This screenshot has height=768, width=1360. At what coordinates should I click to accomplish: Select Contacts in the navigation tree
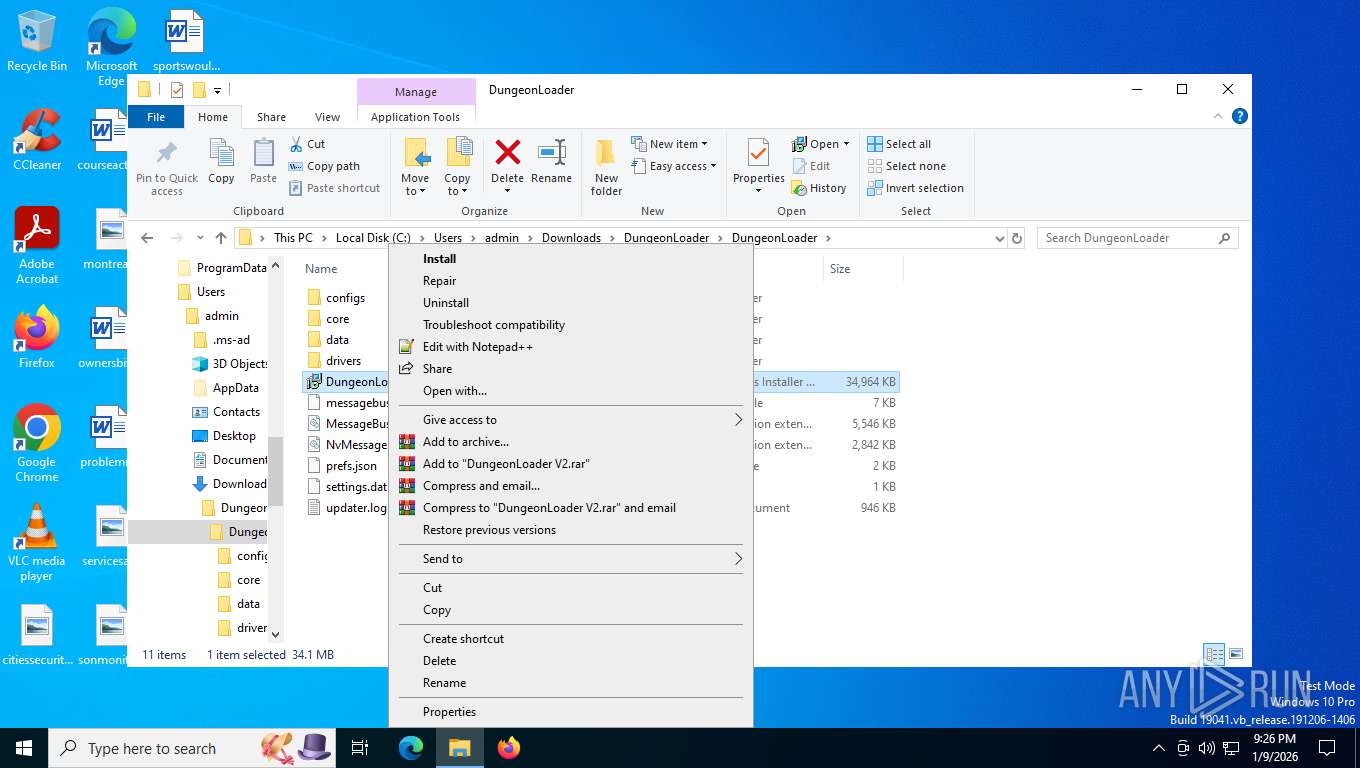pyautogui.click(x=236, y=412)
